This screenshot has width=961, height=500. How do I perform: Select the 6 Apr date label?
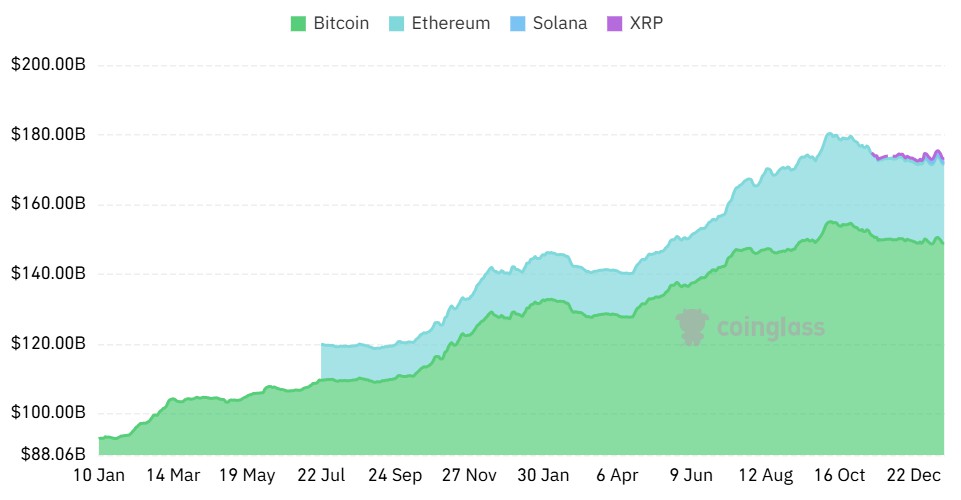pos(616,475)
